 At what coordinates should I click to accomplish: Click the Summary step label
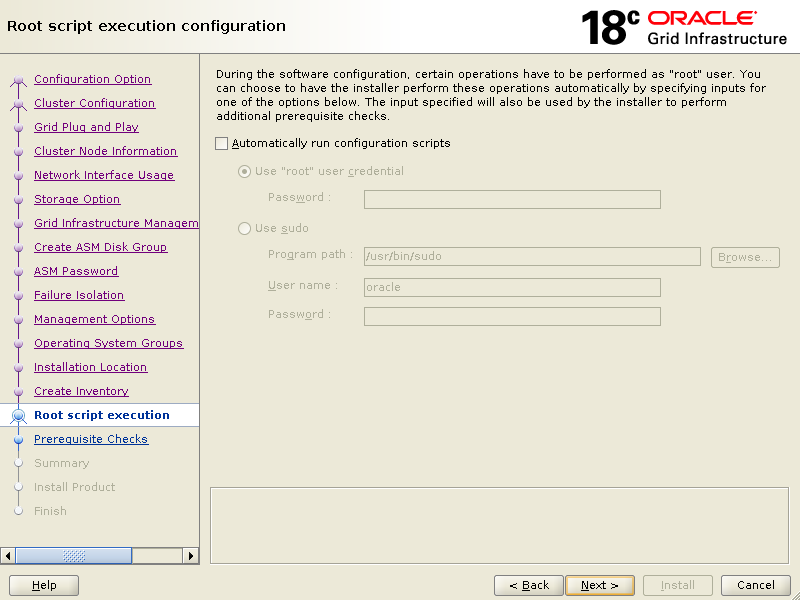point(61,463)
